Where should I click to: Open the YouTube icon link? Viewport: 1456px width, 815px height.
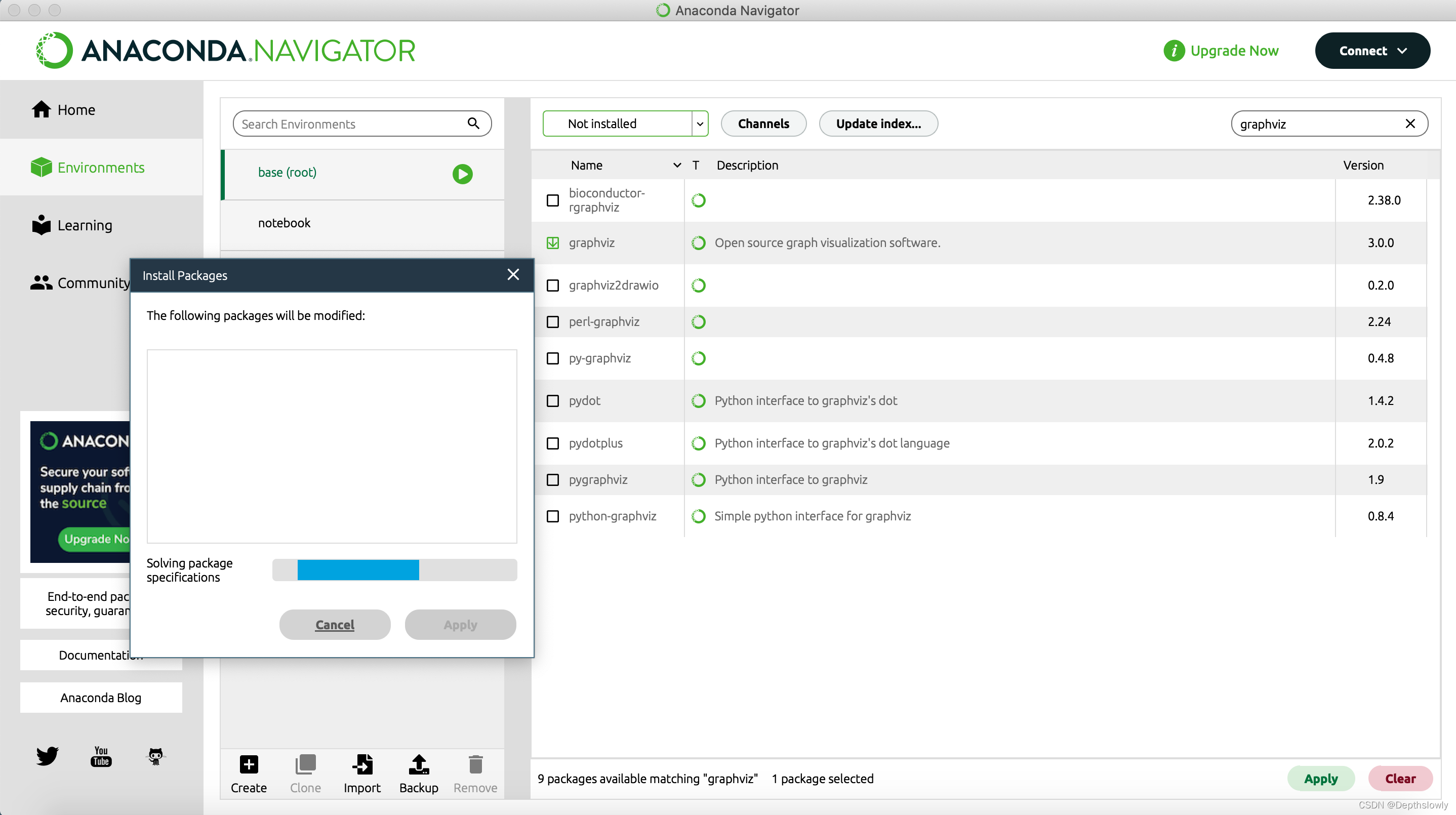[101, 756]
